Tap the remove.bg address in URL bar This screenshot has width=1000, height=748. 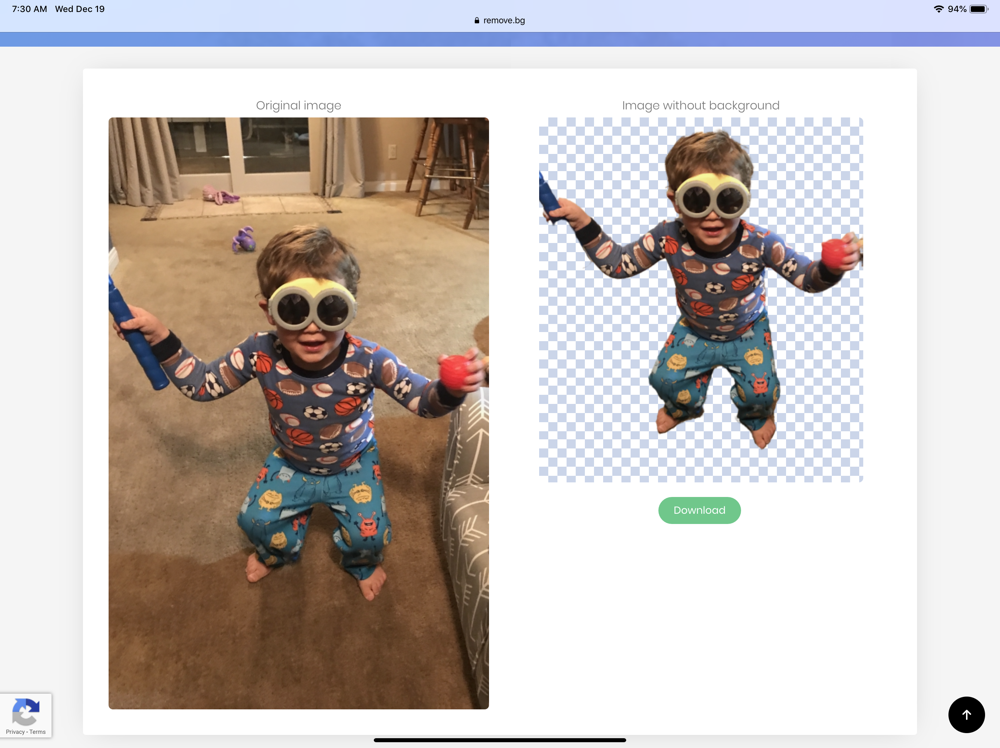(x=504, y=20)
